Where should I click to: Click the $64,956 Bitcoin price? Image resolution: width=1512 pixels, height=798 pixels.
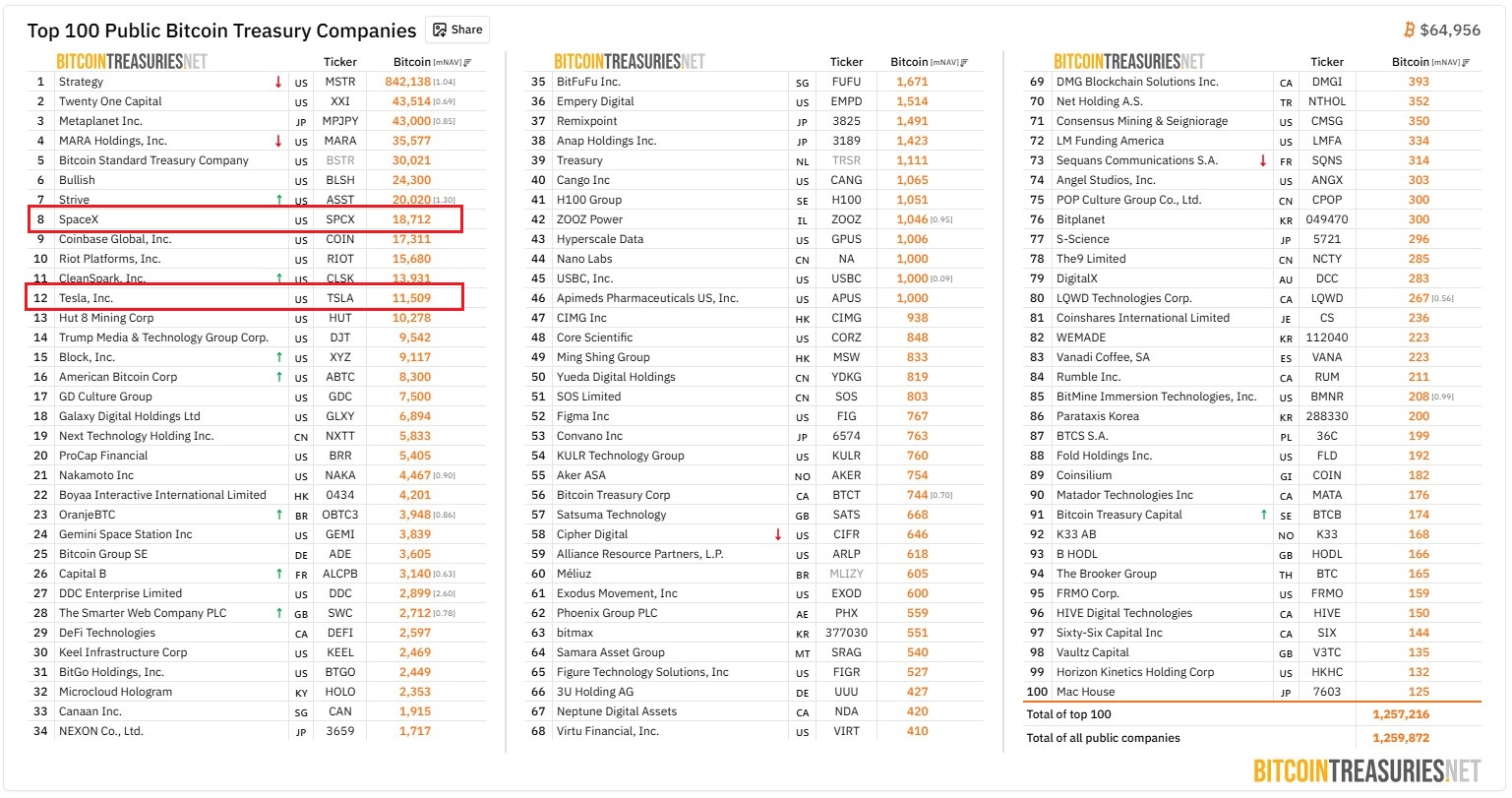(x=1450, y=30)
